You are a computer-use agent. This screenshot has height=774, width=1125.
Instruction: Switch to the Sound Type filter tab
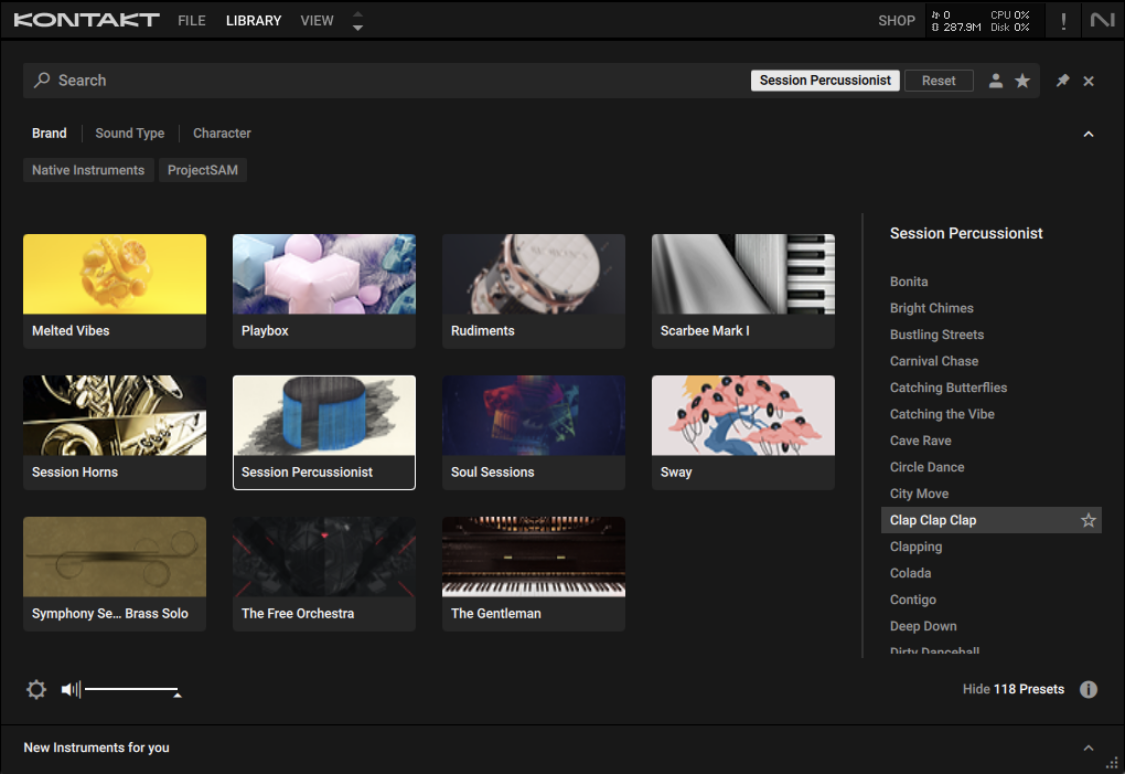(129, 133)
